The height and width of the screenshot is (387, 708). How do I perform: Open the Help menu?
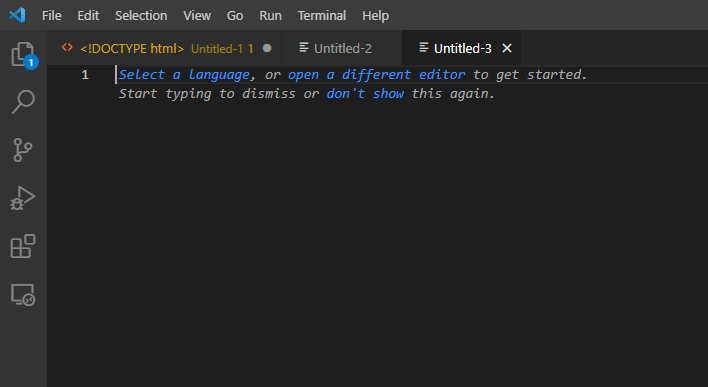coord(375,15)
